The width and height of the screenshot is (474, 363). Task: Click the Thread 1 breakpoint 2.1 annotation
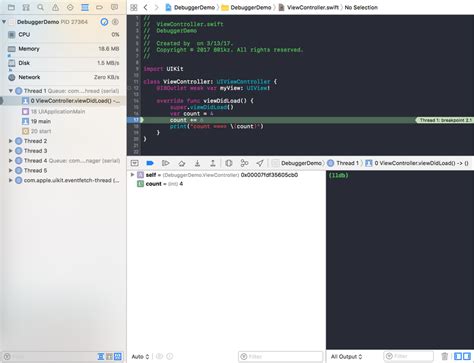coord(445,120)
